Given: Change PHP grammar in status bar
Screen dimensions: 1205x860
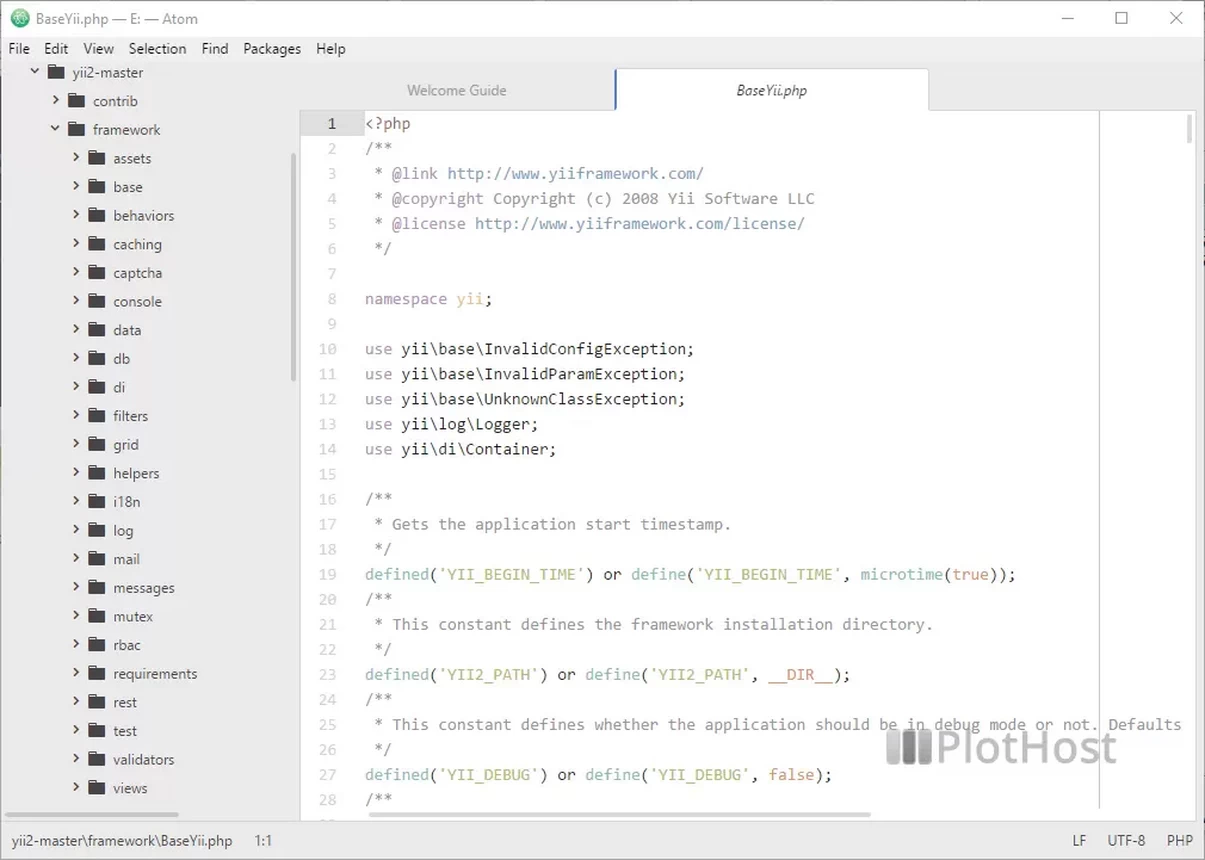Looking at the screenshot, I should [x=1180, y=841].
